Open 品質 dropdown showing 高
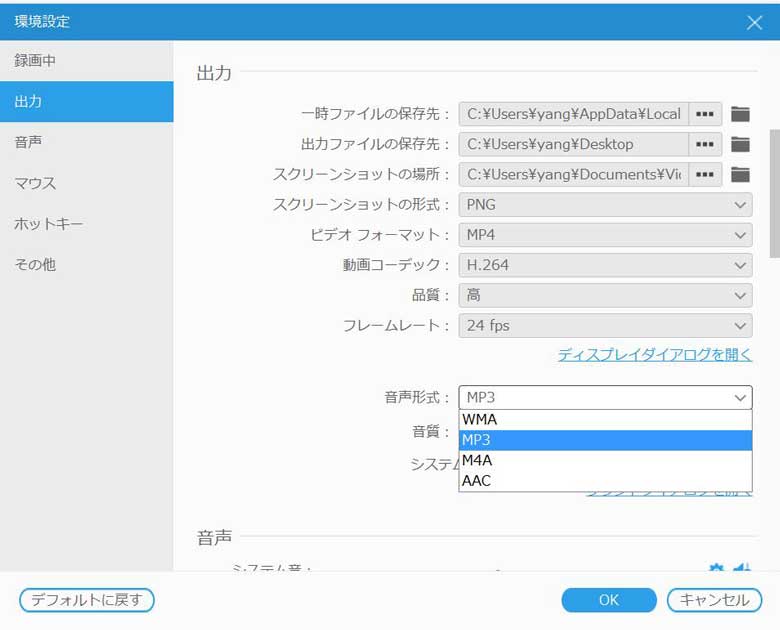The height and width of the screenshot is (630, 780). 605,296
